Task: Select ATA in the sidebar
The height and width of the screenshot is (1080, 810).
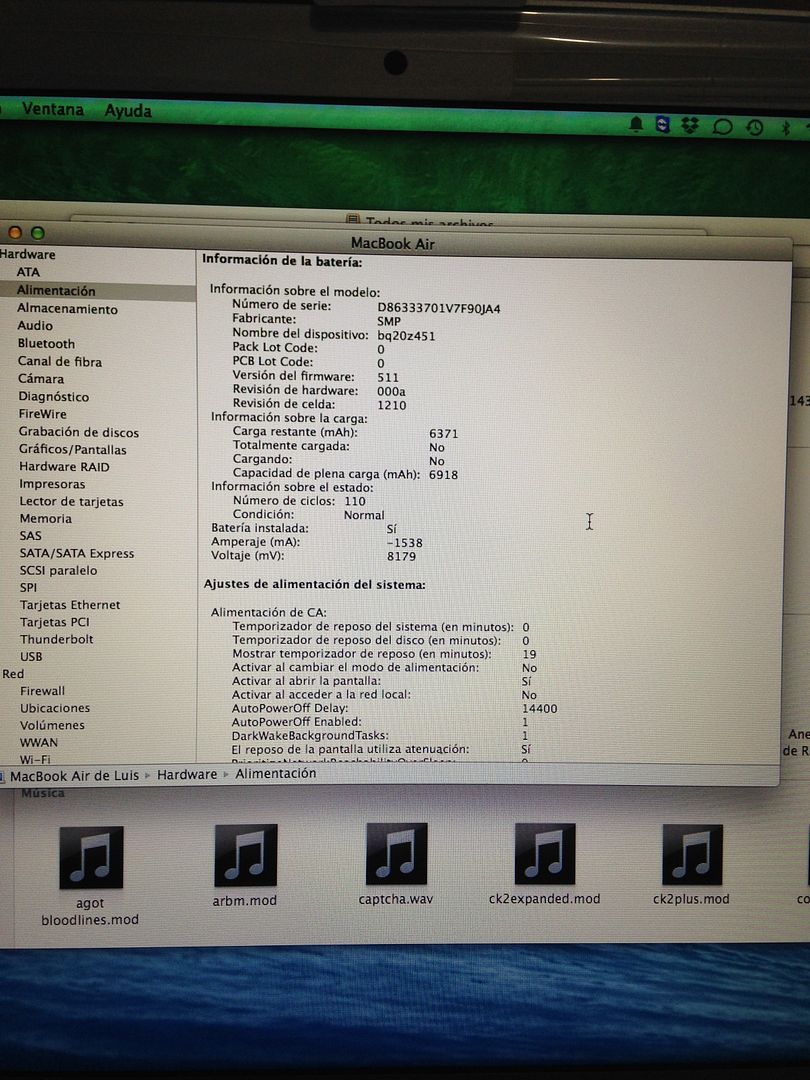Action: [28, 272]
